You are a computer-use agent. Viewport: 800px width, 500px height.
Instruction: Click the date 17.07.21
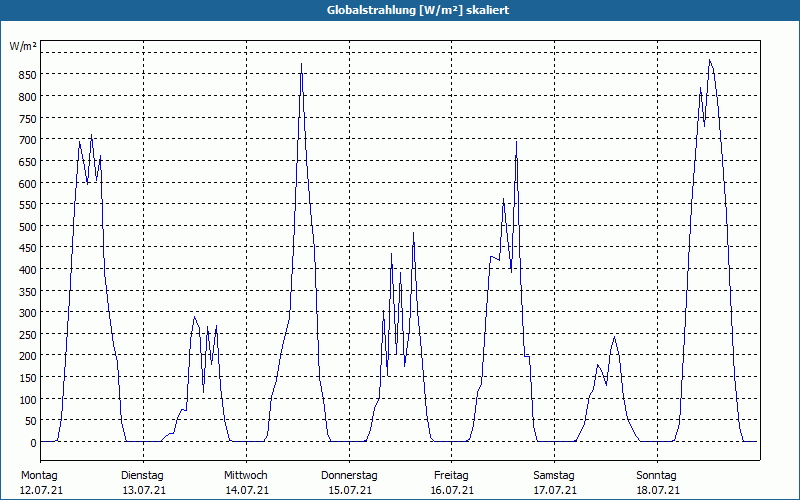556,491
